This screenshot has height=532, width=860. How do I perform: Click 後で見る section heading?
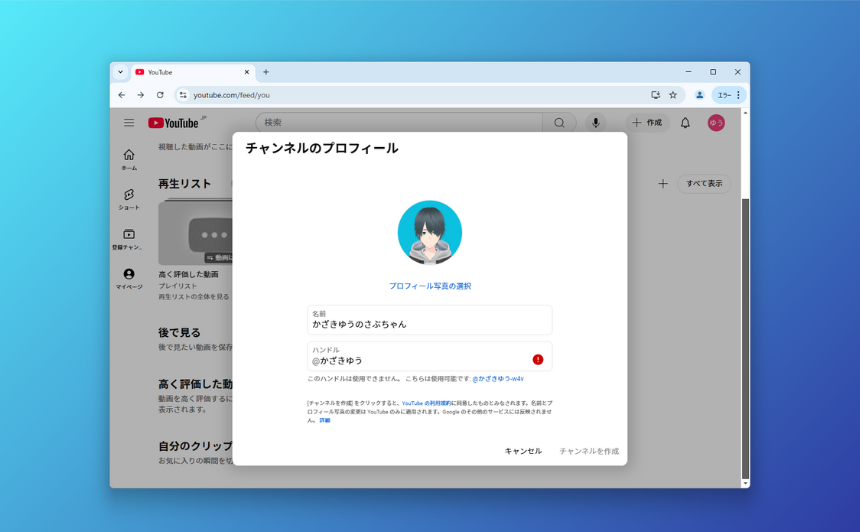(x=179, y=332)
